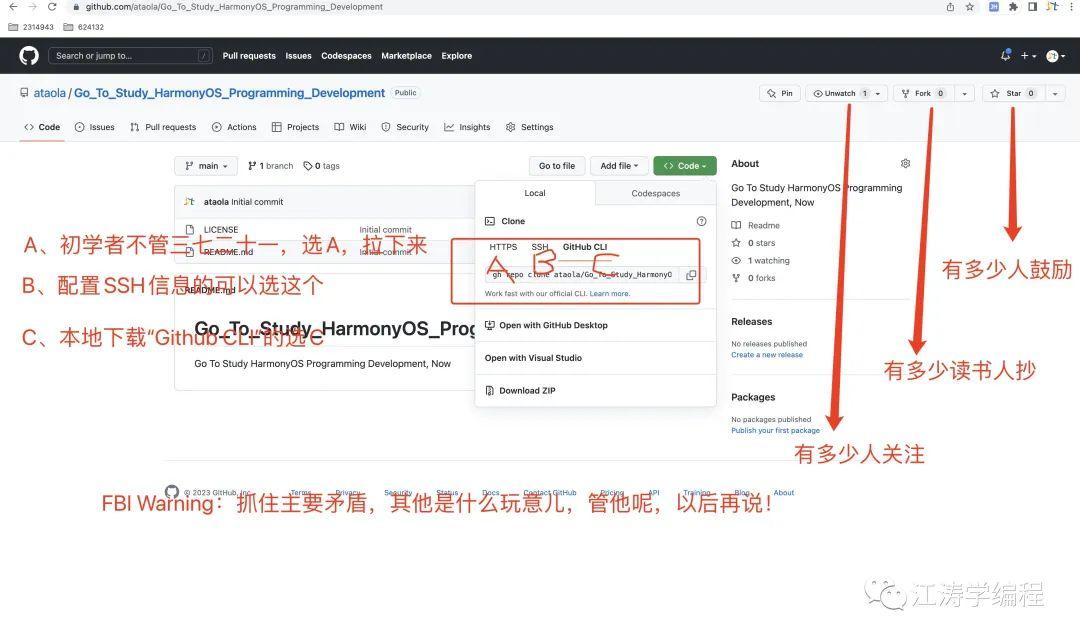Switch to the Settings tab
Image resolution: width=1080 pixels, height=642 pixels.
(x=530, y=127)
